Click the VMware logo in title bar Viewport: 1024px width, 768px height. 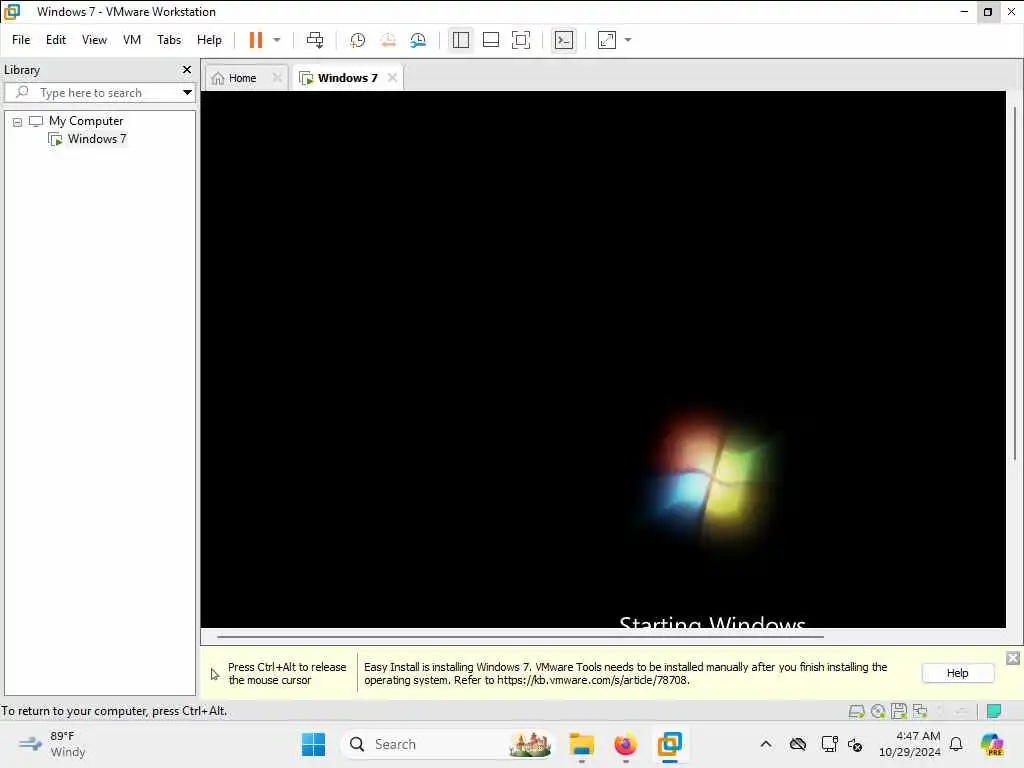point(12,12)
